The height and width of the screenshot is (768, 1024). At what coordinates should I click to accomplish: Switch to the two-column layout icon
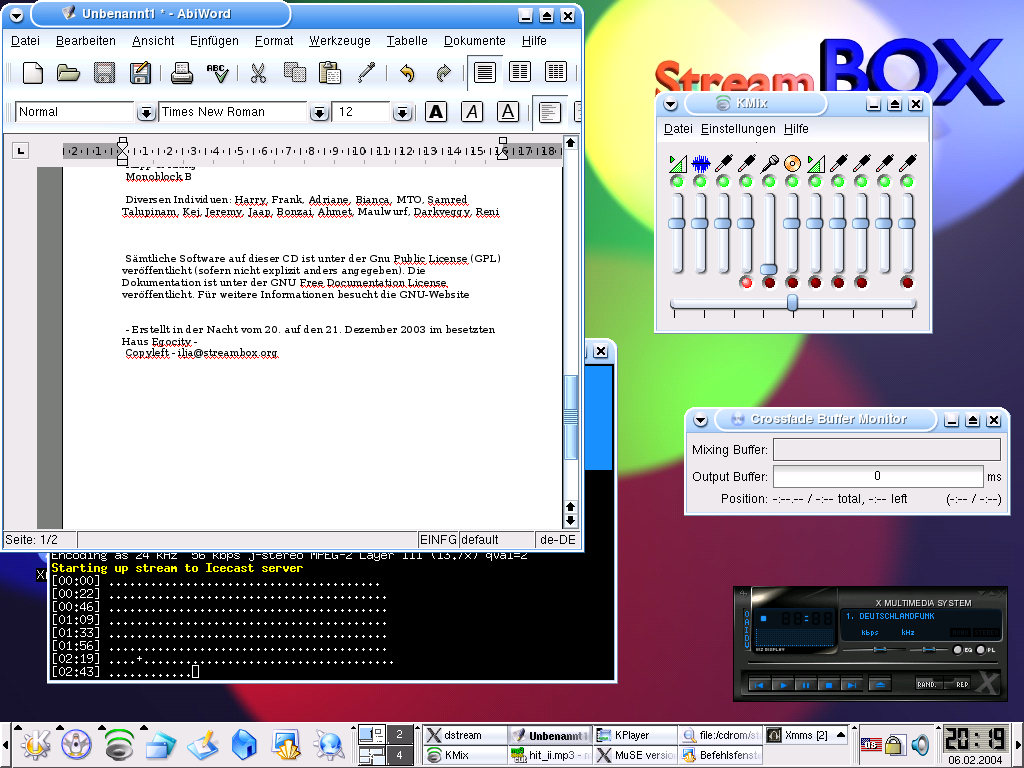tap(520, 72)
